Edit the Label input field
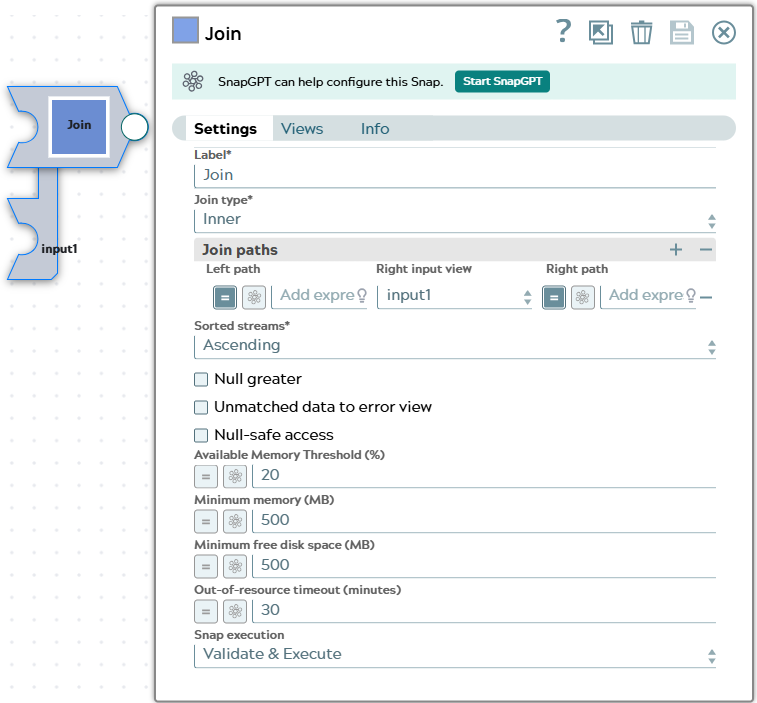This screenshot has height=703, width=757. (x=455, y=175)
